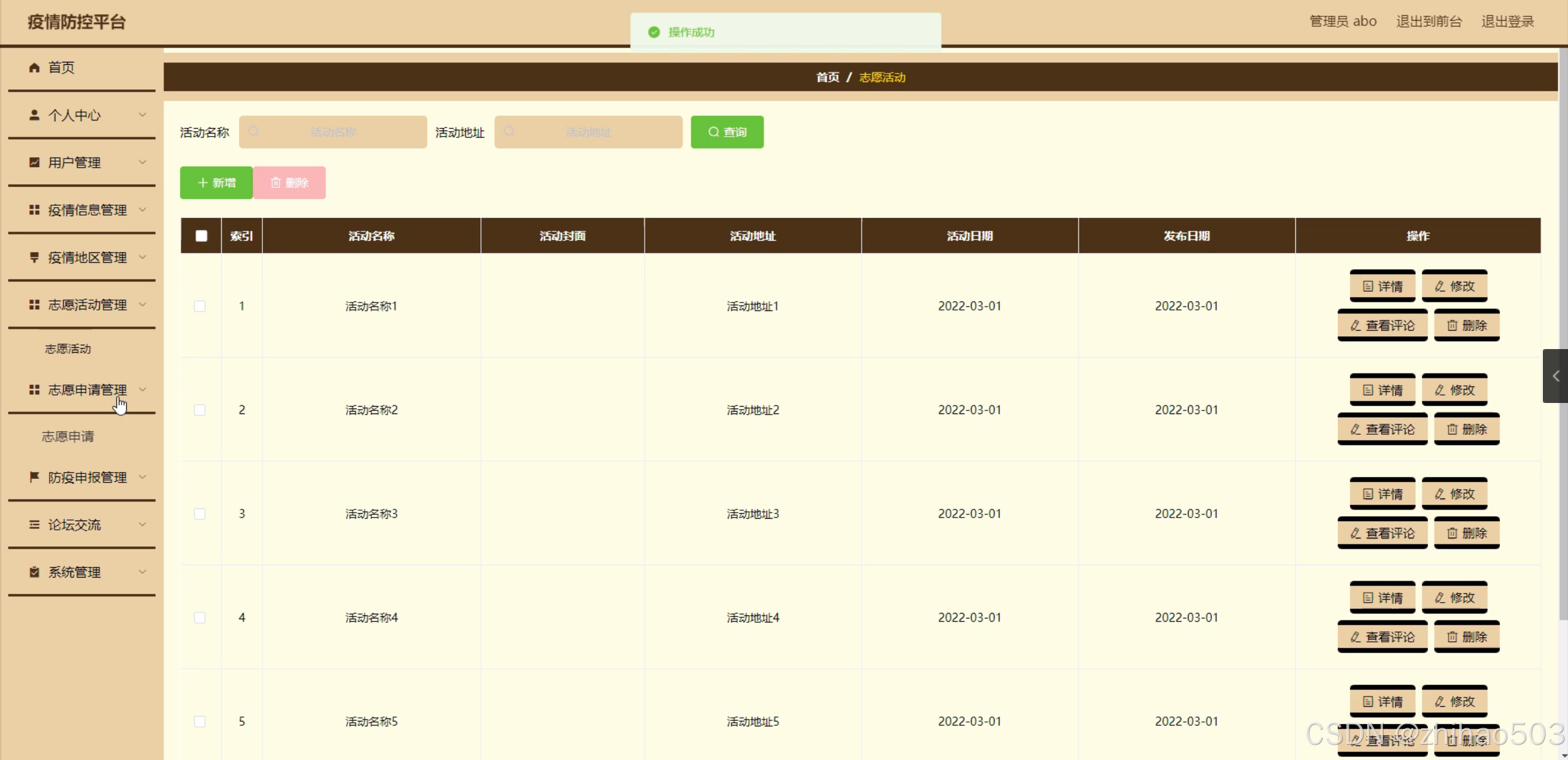Toggle the select-all checkbox in table header
The height and width of the screenshot is (760, 1568).
(201, 236)
